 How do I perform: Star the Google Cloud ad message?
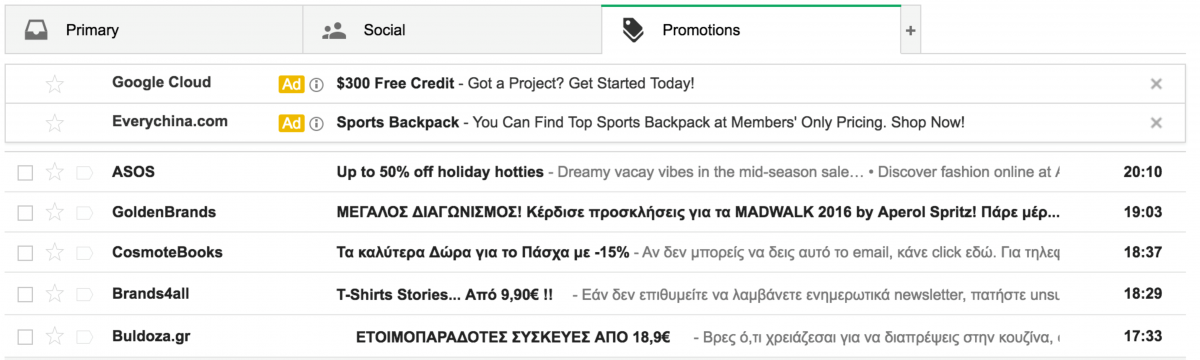tap(55, 84)
